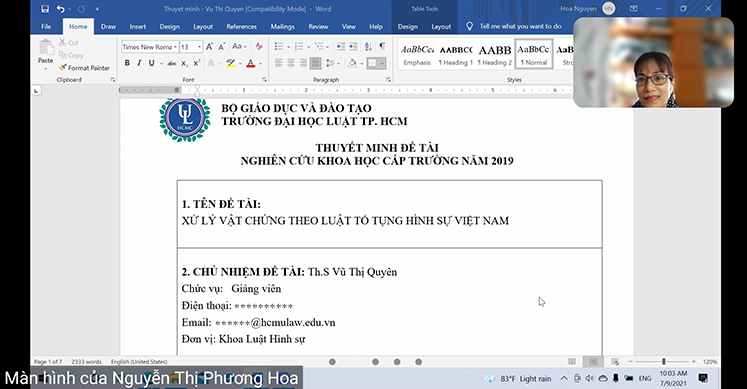
Task: Increase the paragraph indent
Action: (x=353, y=47)
